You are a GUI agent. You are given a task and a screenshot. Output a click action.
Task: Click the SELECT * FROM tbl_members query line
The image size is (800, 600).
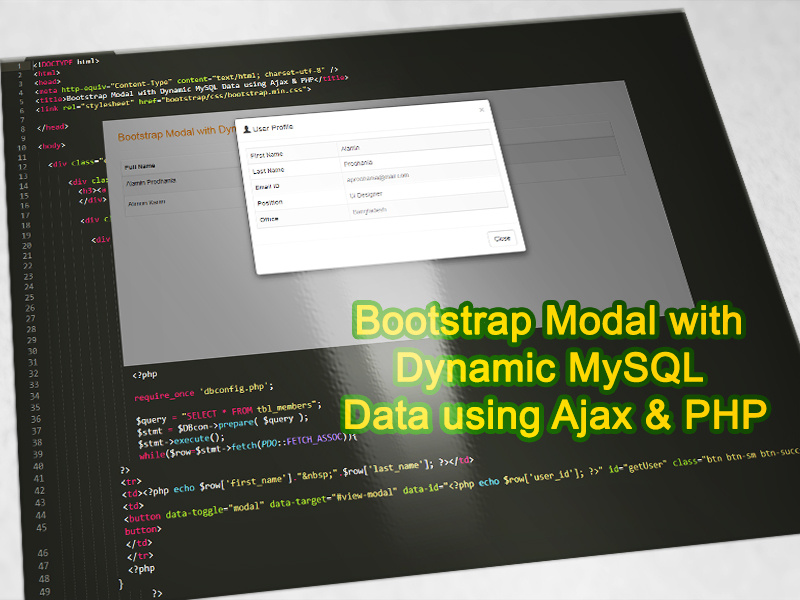coord(229,413)
